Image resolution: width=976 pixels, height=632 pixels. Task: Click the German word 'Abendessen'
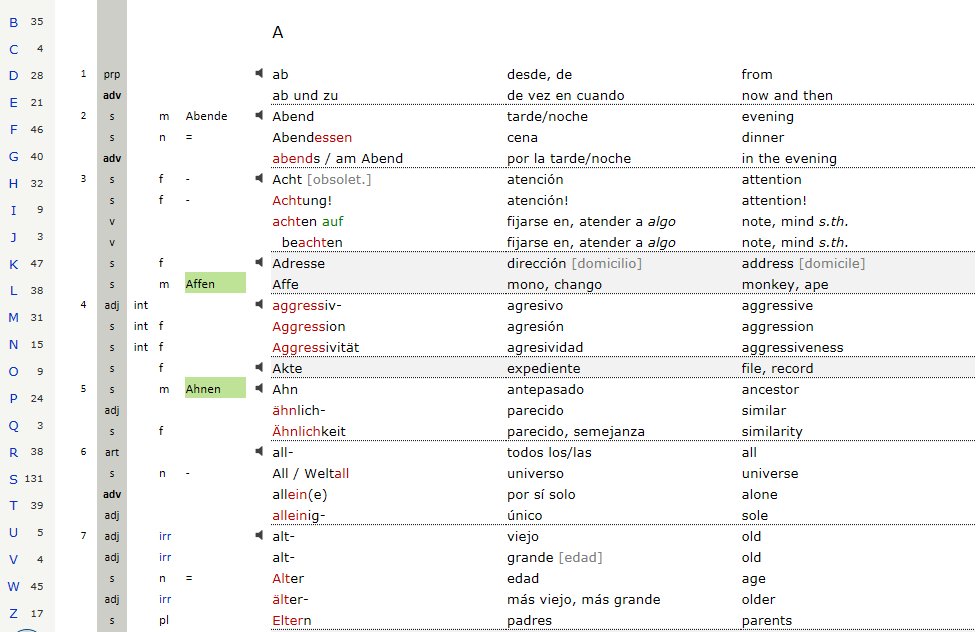pos(312,137)
